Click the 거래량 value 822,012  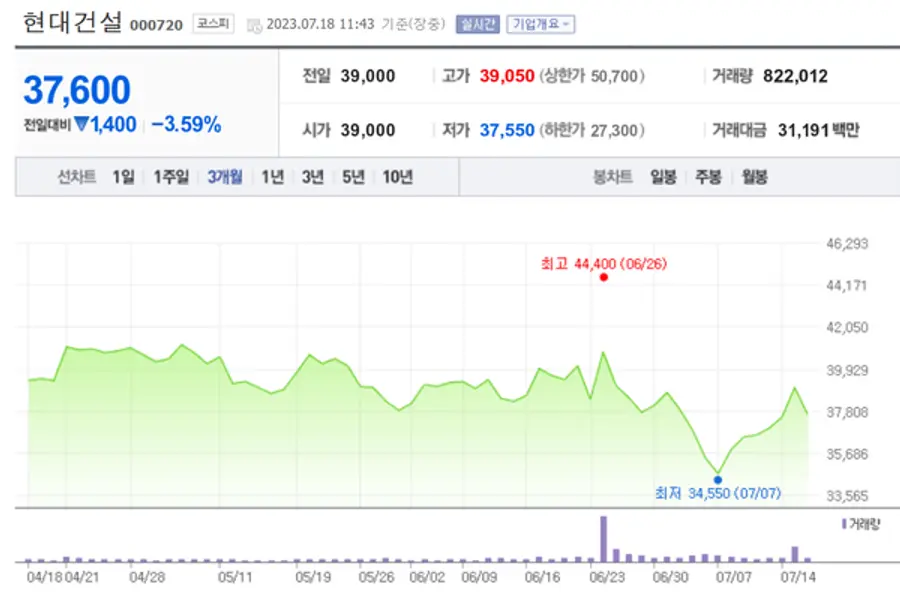tap(795, 76)
